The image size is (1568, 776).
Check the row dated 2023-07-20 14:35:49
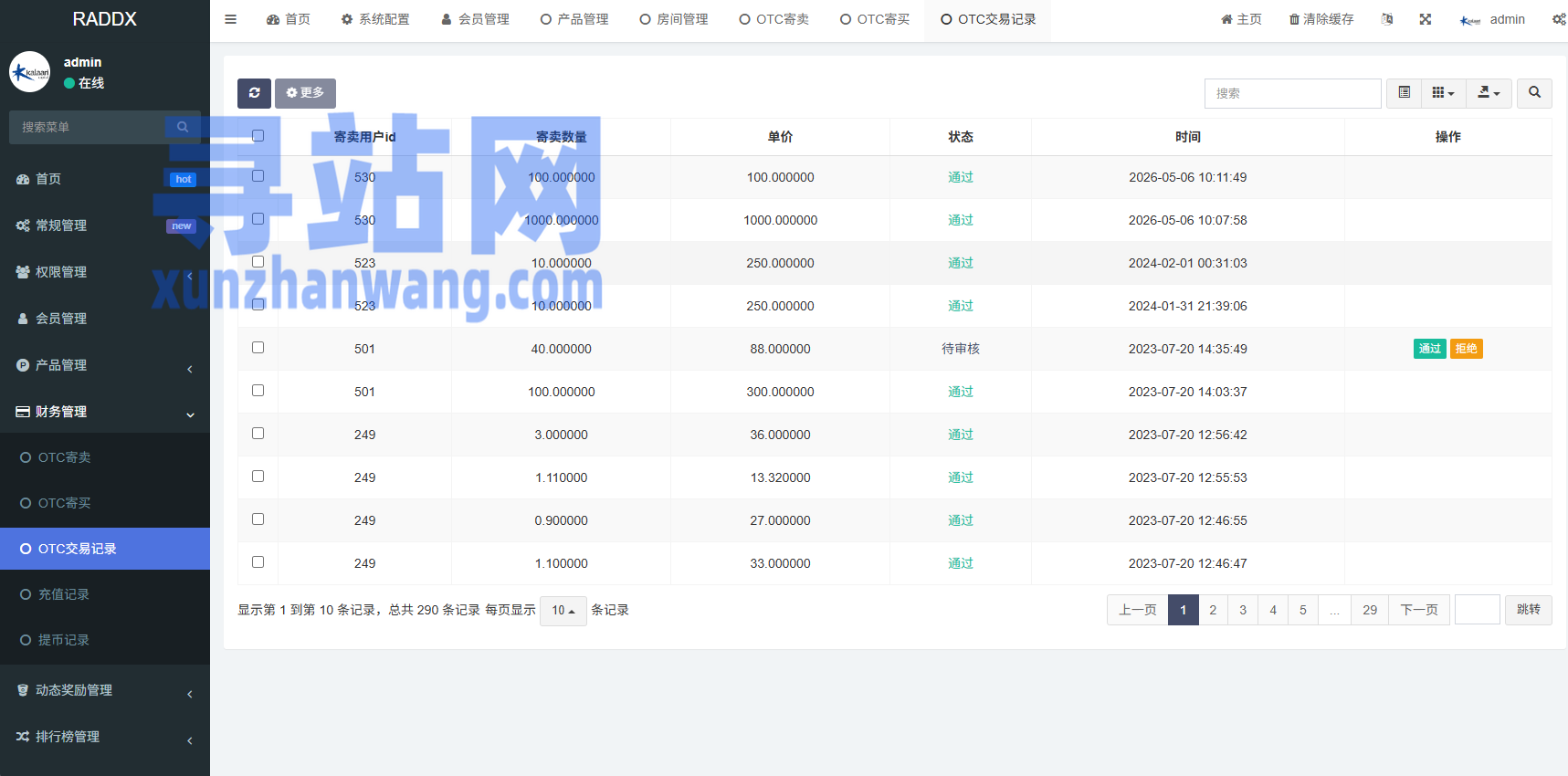(x=258, y=348)
